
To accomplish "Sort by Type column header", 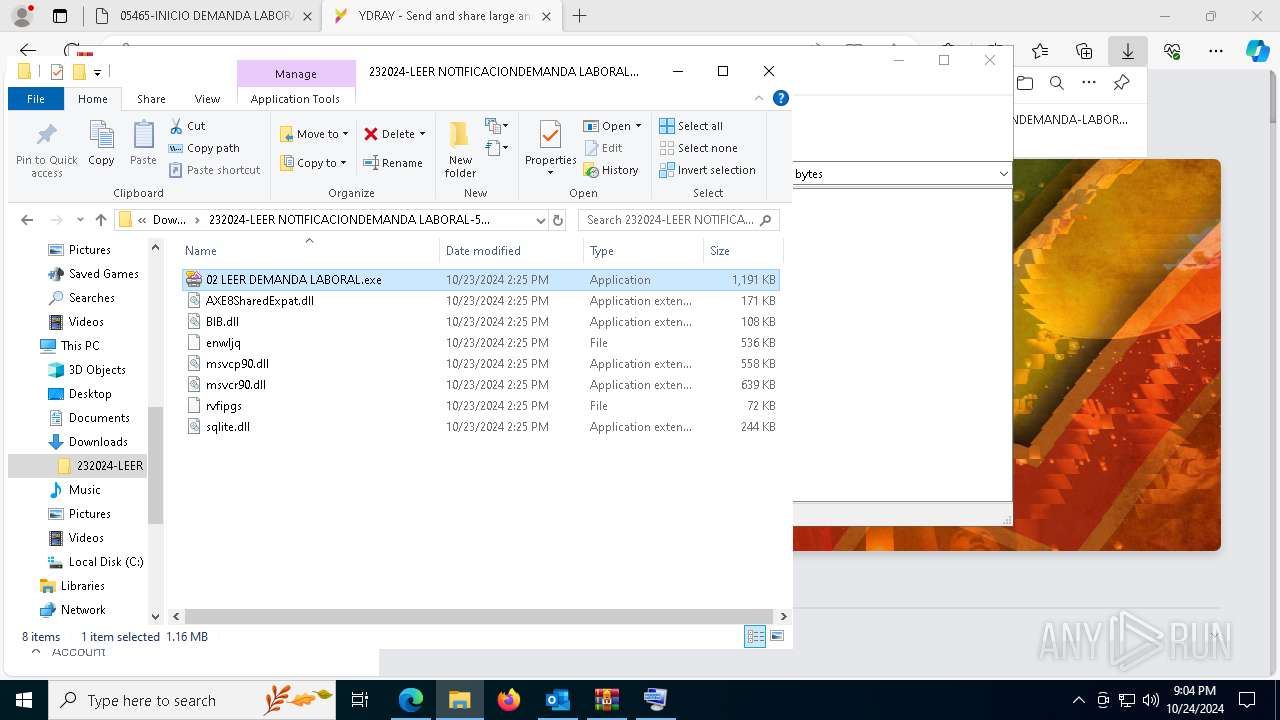I will click(x=643, y=251).
